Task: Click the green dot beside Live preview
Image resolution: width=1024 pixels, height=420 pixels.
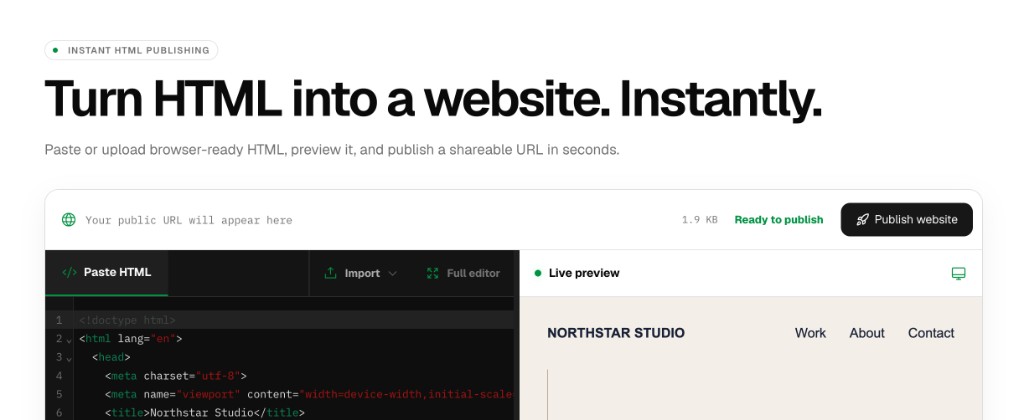Action: coord(537,273)
